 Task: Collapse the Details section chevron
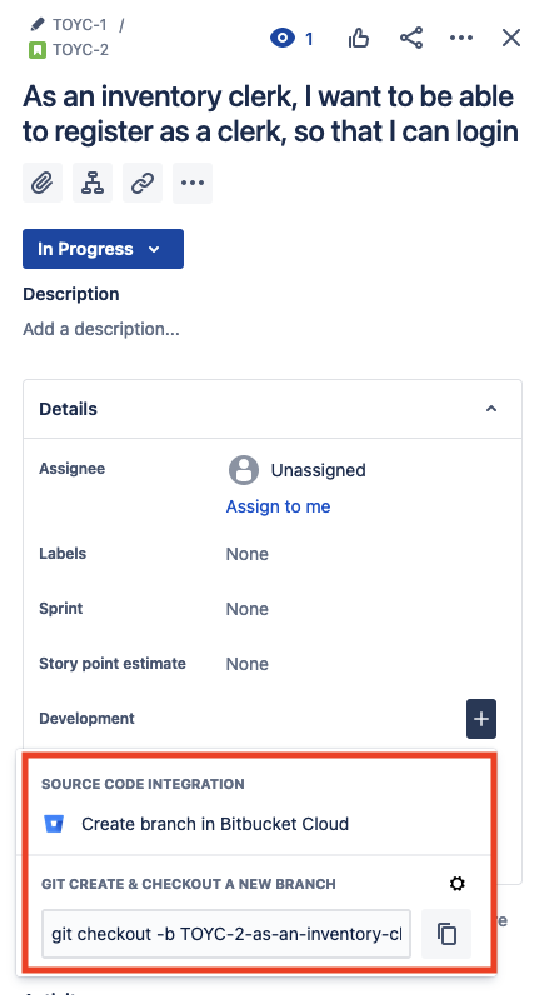coord(491,409)
